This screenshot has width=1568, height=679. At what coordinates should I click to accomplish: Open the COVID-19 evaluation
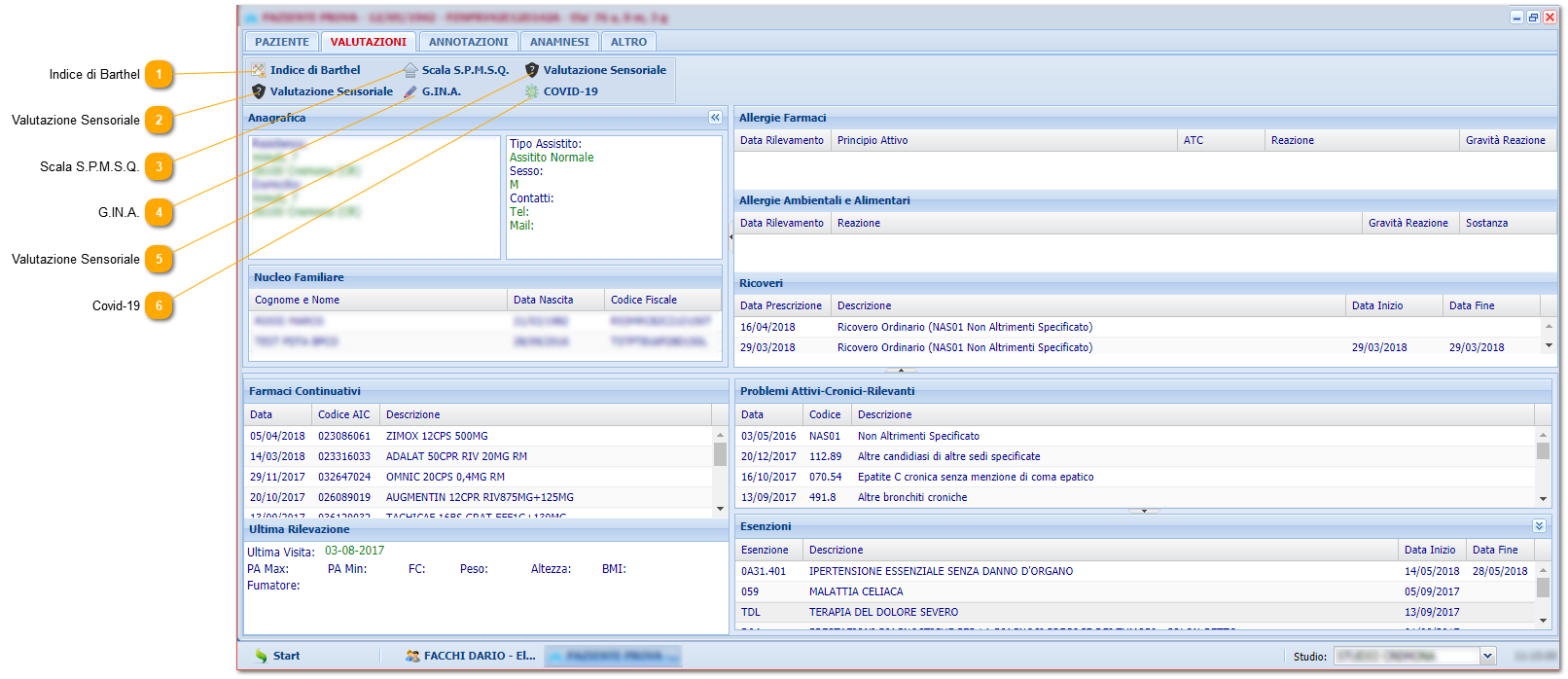[x=562, y=91]
